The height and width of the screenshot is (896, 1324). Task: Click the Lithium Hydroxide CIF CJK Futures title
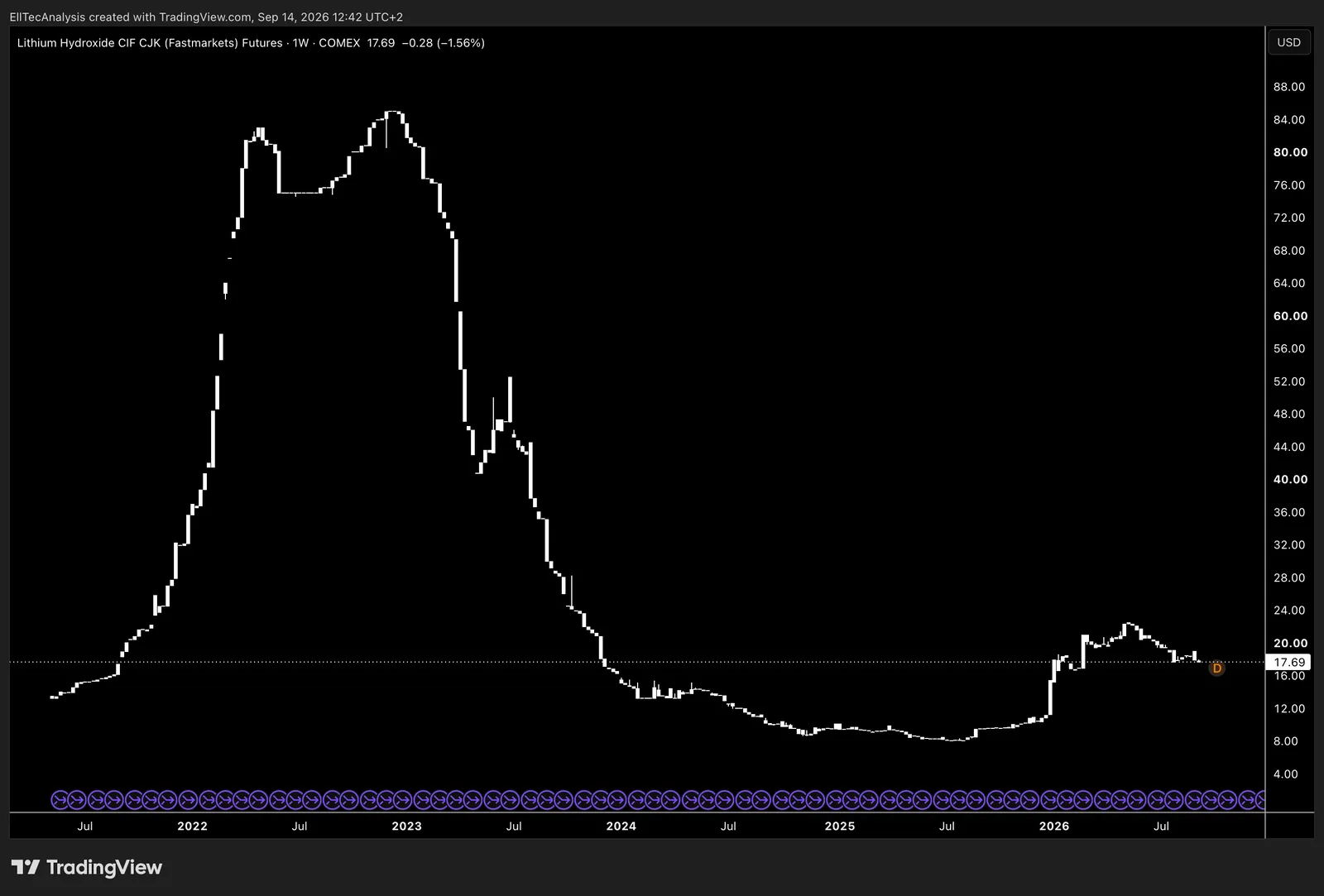pyautogui.click(x=150, y=43)
